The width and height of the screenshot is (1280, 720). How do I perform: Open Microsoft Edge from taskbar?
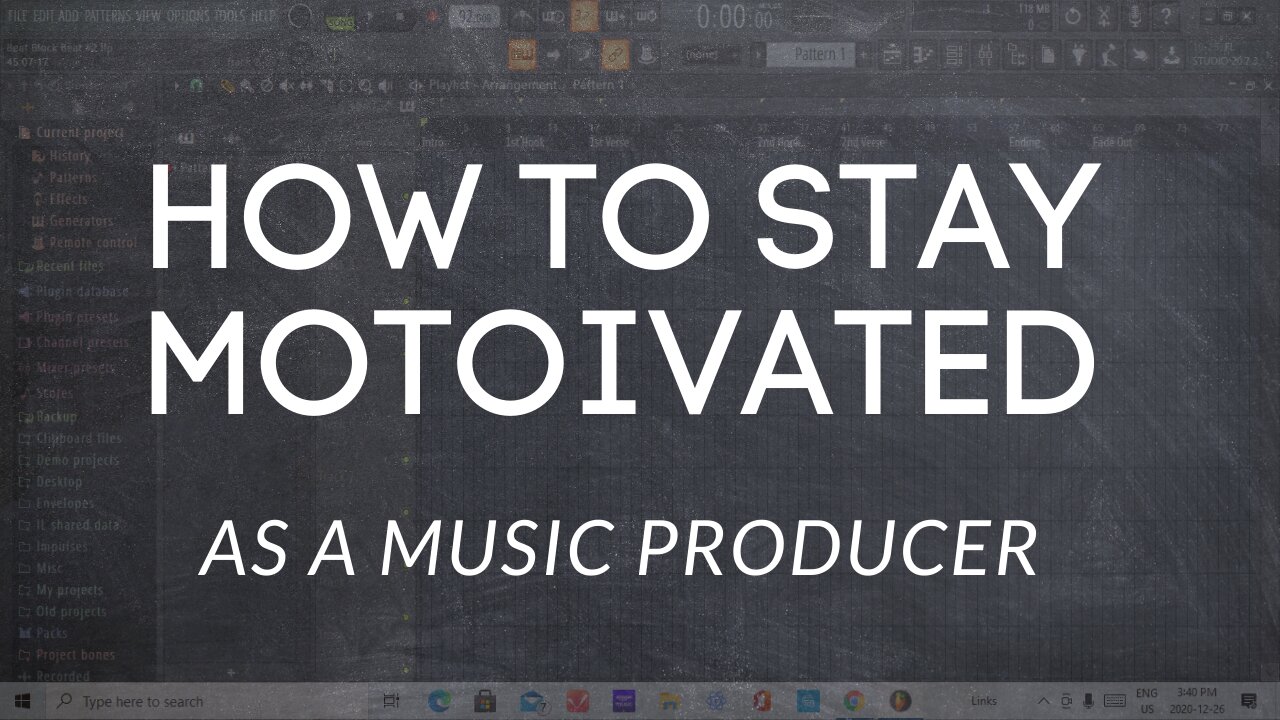point(439,701)
